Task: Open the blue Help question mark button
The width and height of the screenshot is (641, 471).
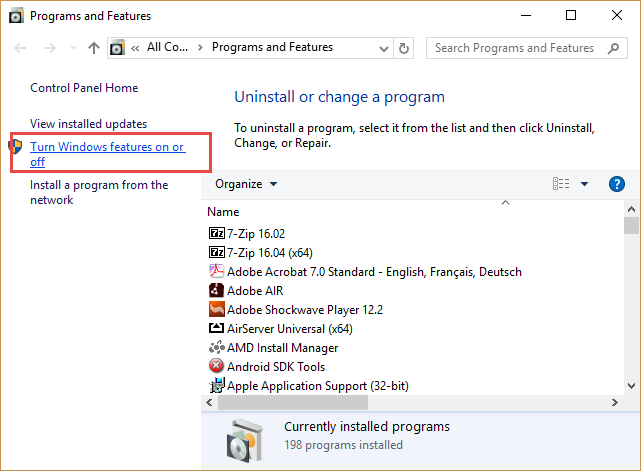Action: click(616, 184)
